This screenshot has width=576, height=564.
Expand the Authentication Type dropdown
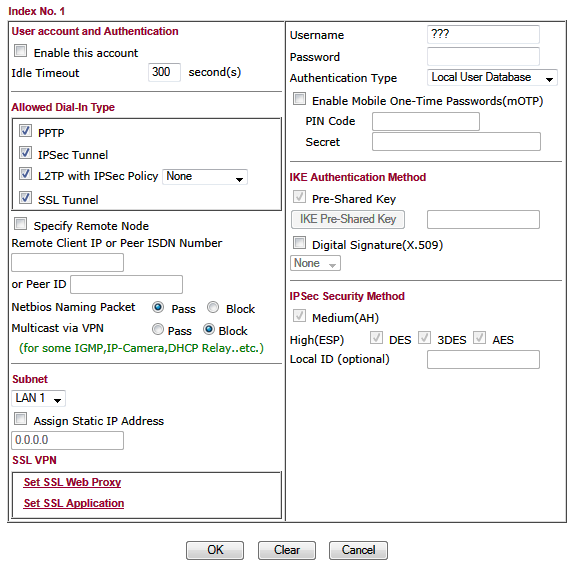pos(492,78)
